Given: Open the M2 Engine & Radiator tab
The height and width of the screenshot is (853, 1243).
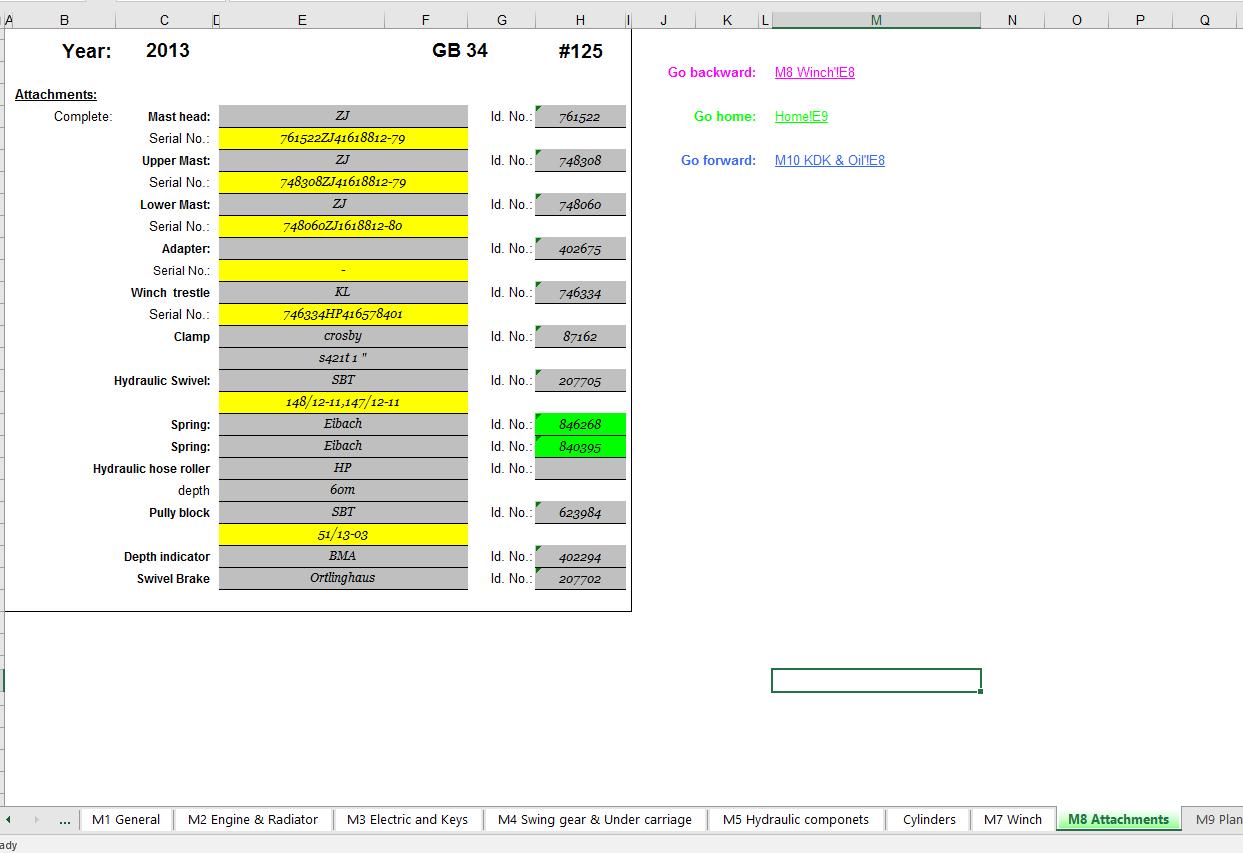Looking at the screenshot, I should (252, 819).
